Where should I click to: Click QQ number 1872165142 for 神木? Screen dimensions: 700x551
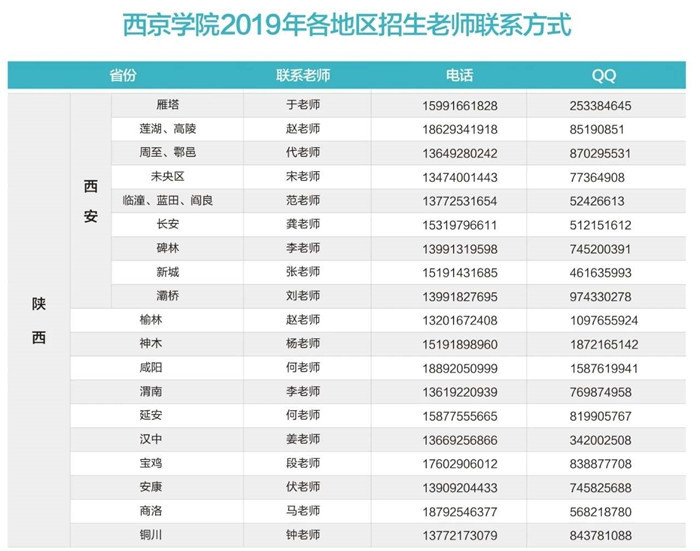click(x=604, y=344)
